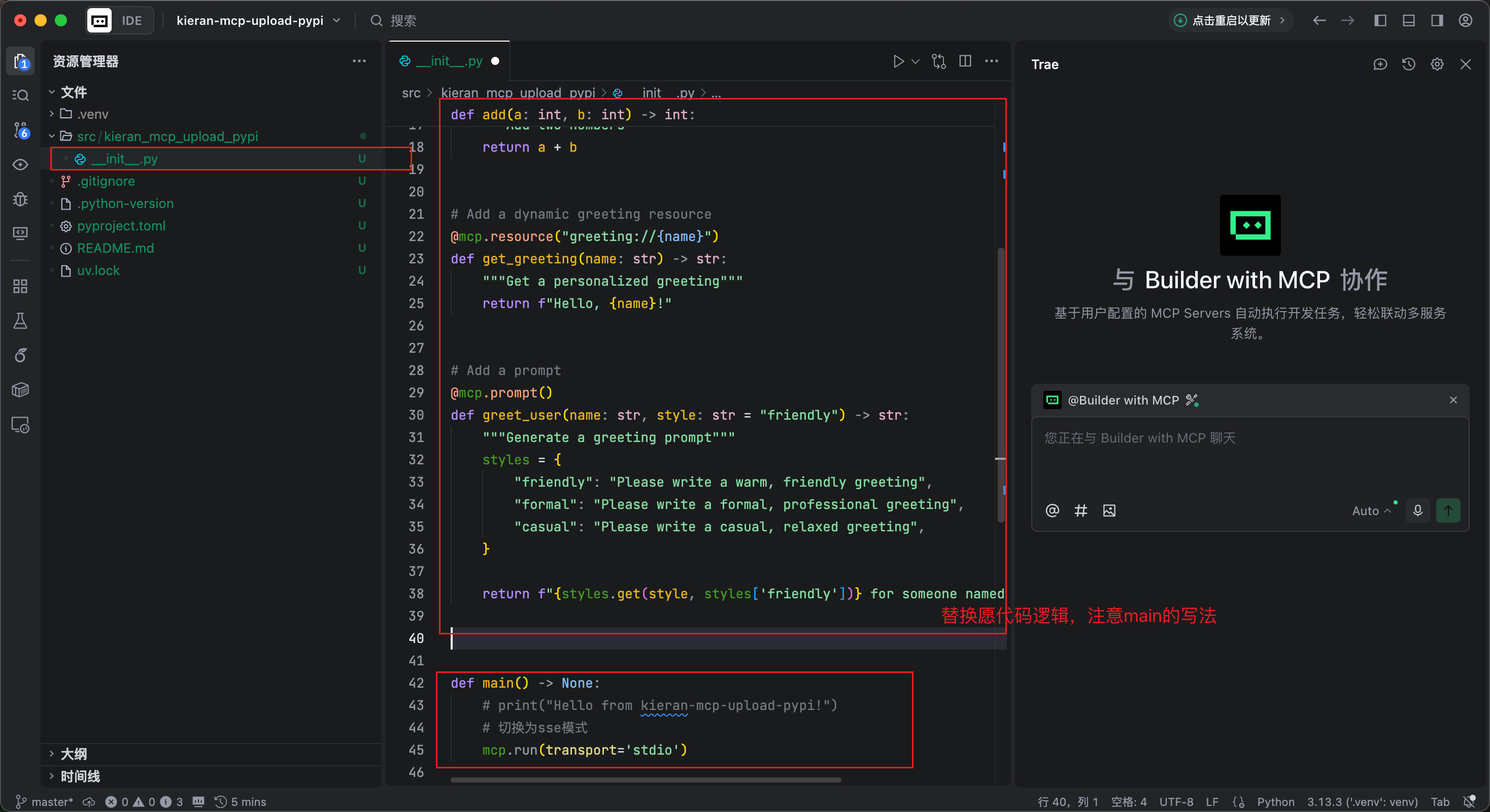The height and width of the screenshot is (812, 1490).
Task: Click the user account icon in title bar
Action: tap(1465, 21)
